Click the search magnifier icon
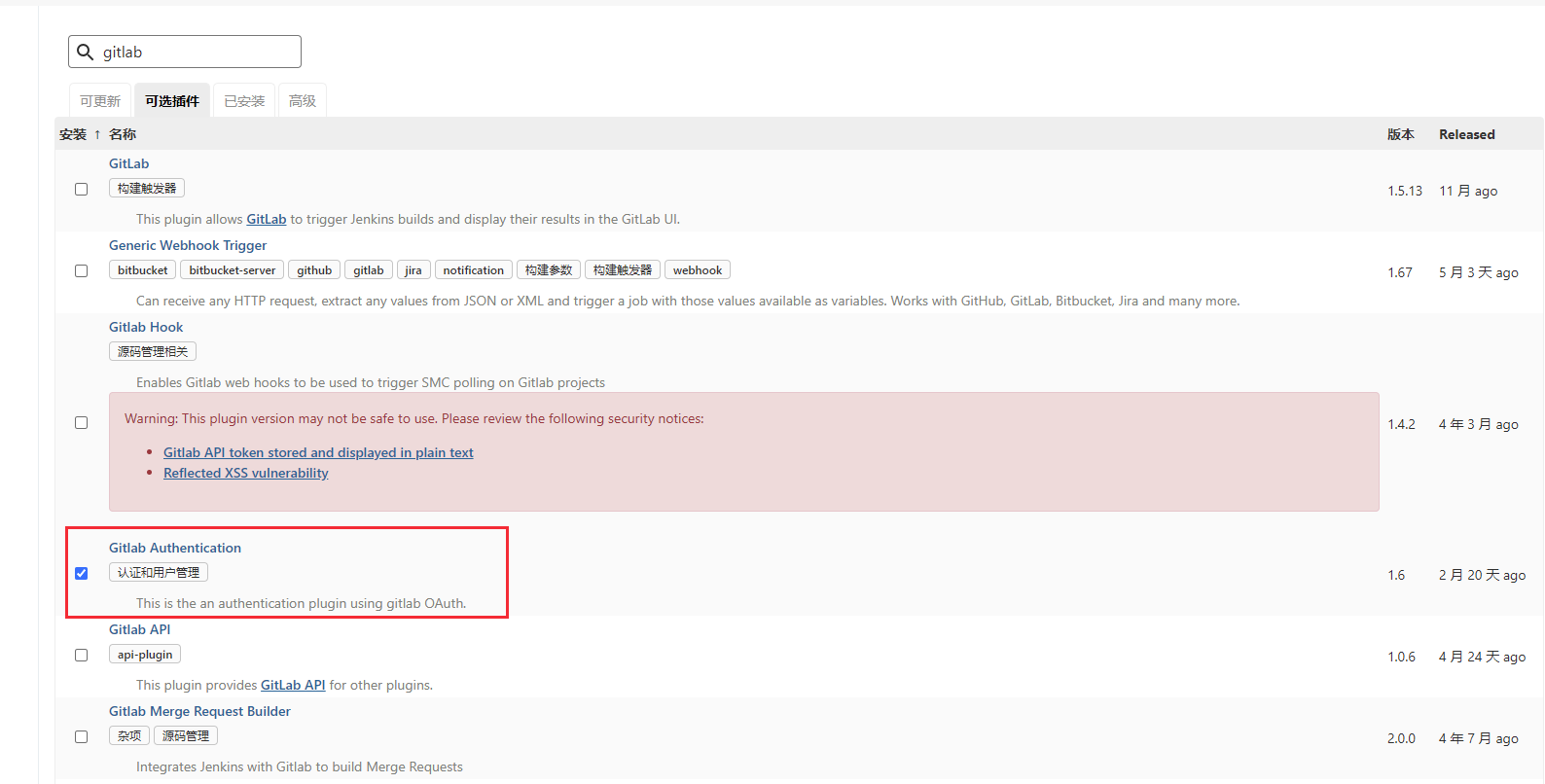The width and height of the screenshot is (1545, 784). click(86, 52)
